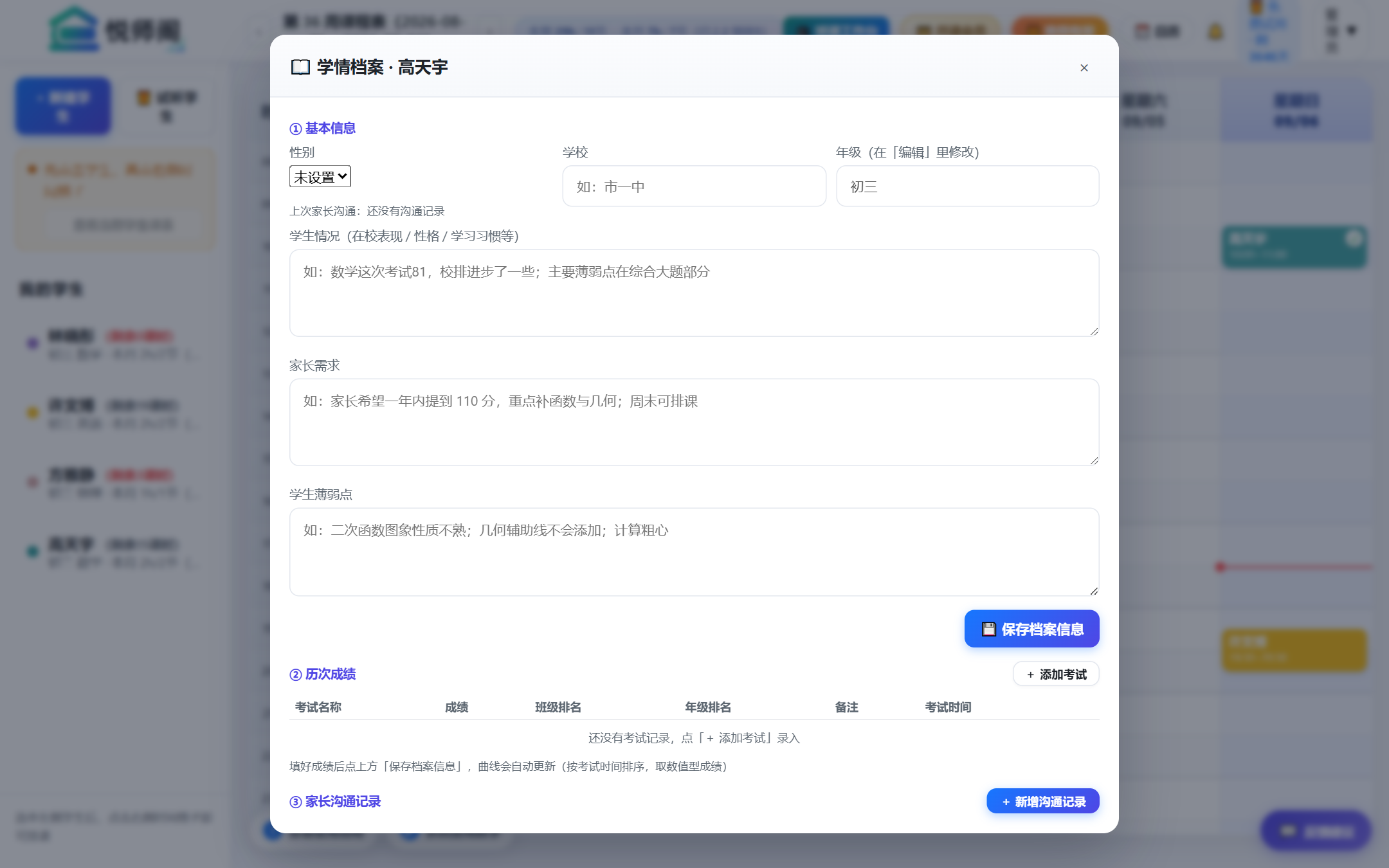
Task: Click the resize handle of 学生薄弱点 textarea
Action: [1094, 590]
